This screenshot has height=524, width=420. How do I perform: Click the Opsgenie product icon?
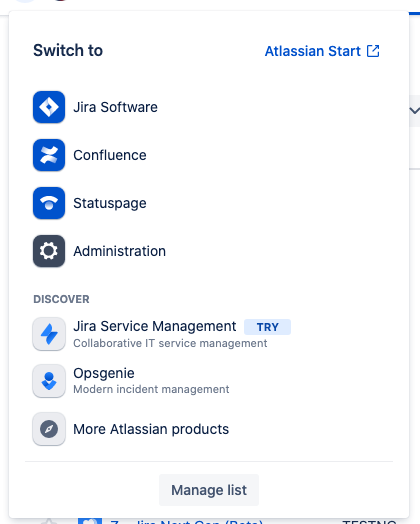point(49,381)
